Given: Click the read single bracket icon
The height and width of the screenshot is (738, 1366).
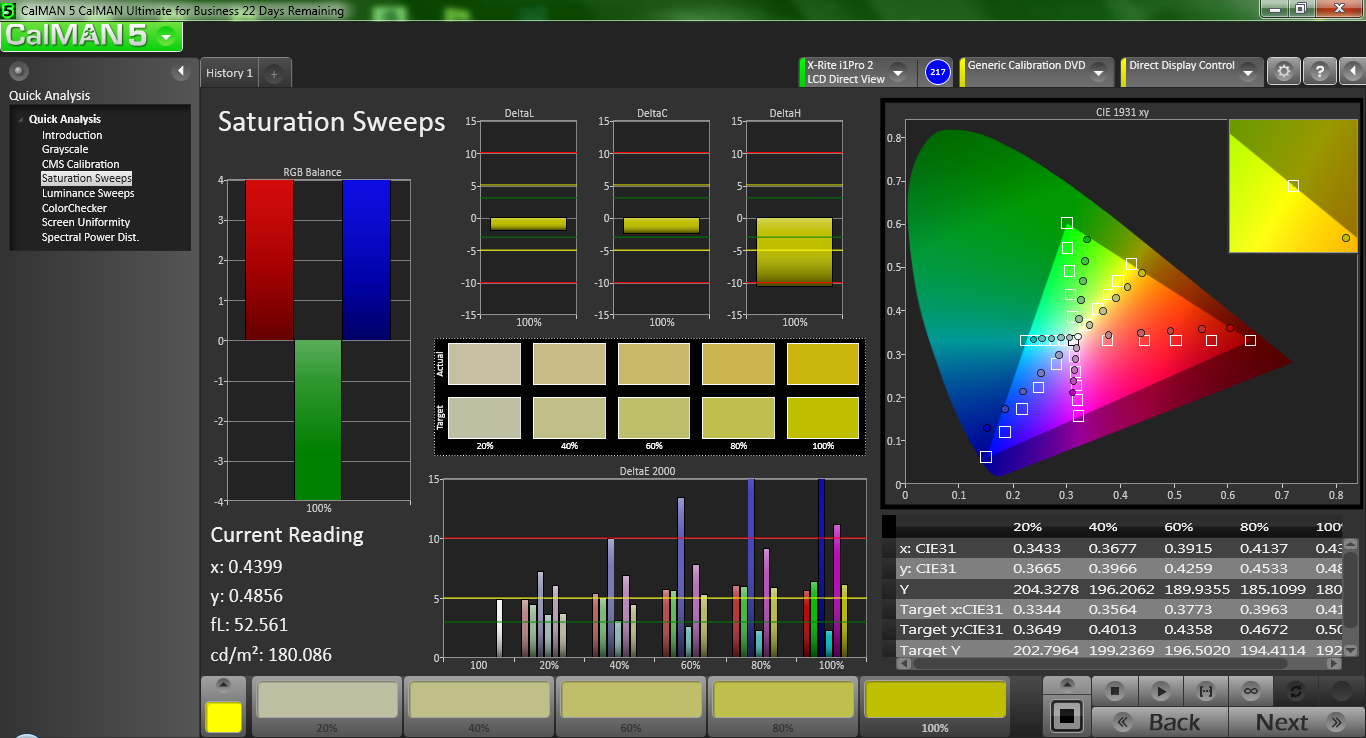Looking at the screenshot, I should coord(1205,691).
